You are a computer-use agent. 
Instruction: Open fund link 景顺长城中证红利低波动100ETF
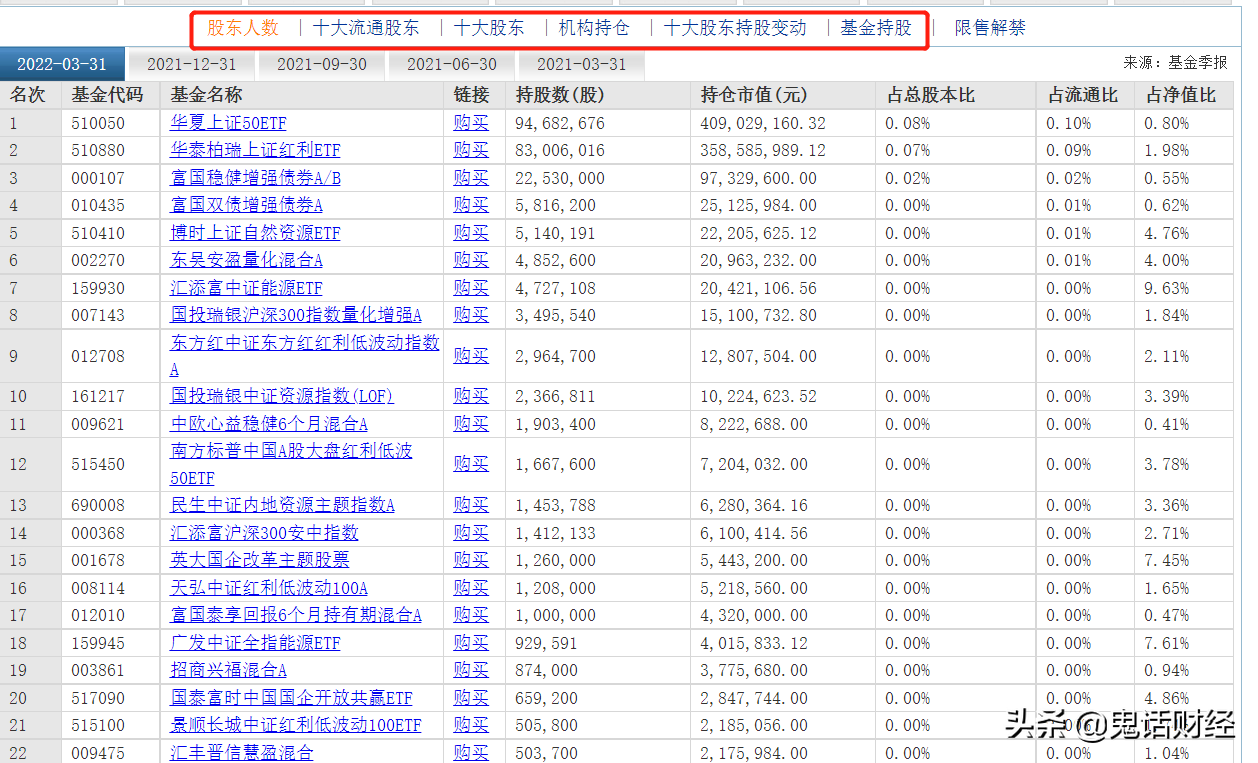tap(296, 725)
